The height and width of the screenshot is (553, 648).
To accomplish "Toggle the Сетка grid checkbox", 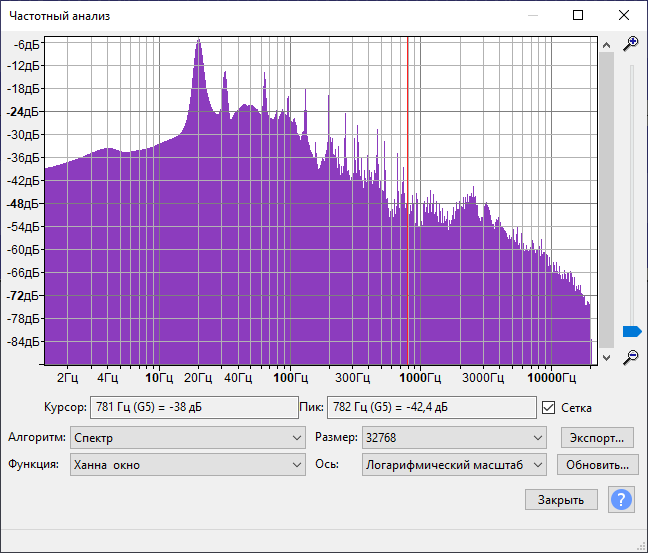I will (548, 407).
